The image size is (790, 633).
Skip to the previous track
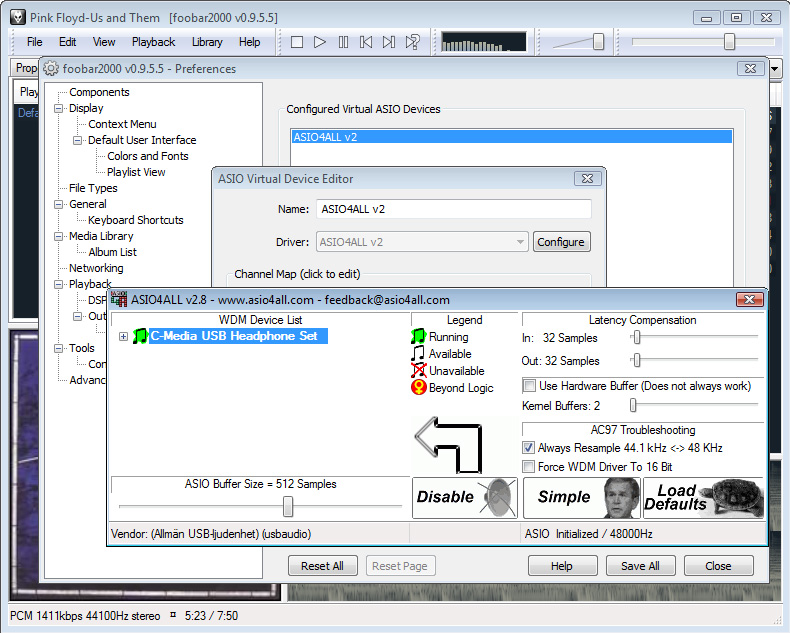tap(366, 42)
